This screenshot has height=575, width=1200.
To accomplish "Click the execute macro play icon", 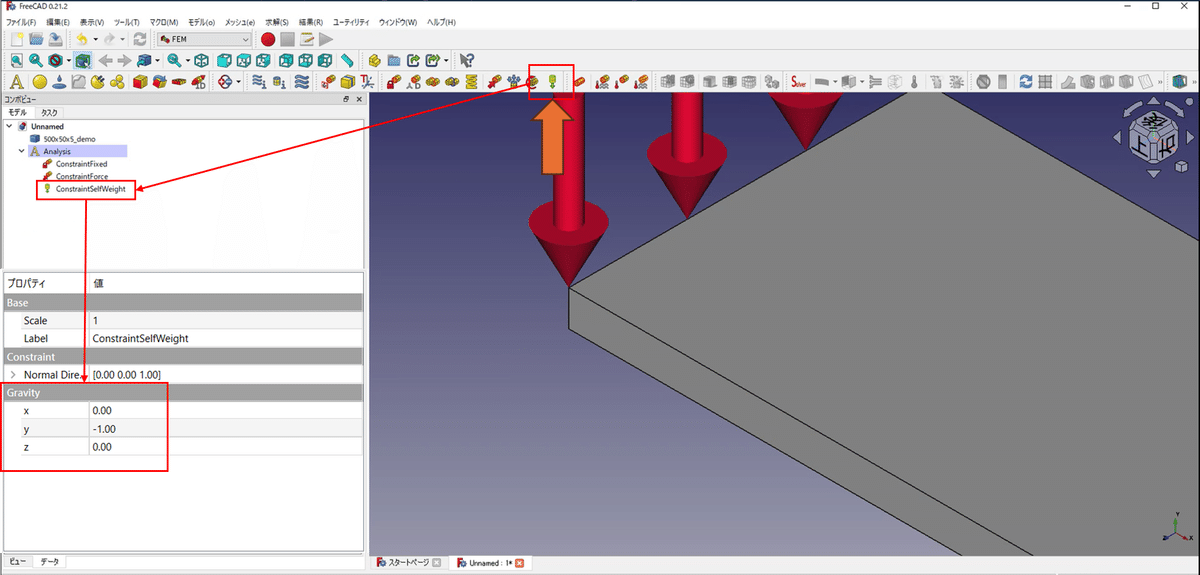I will 327,39.
